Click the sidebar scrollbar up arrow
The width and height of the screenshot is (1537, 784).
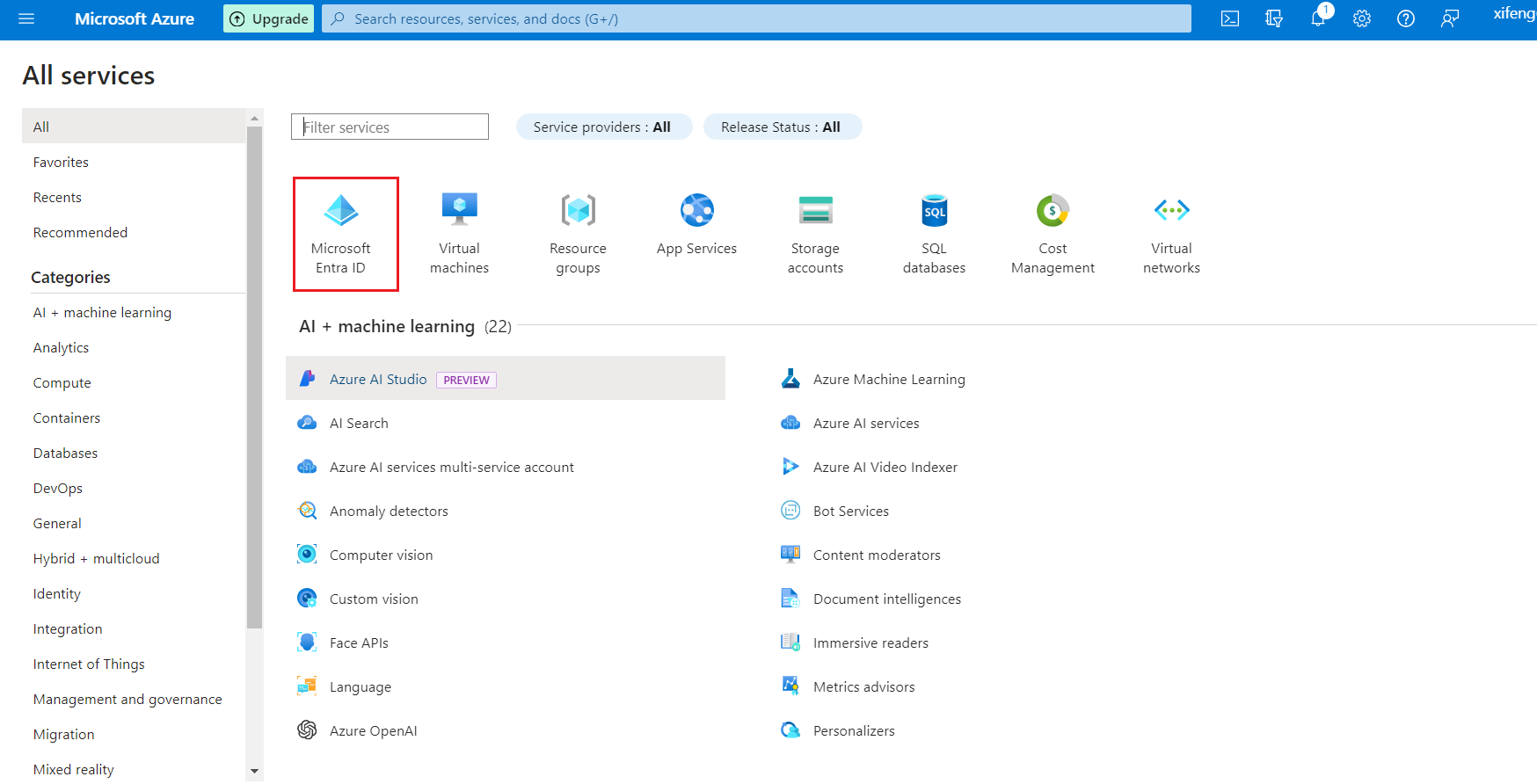254,118
